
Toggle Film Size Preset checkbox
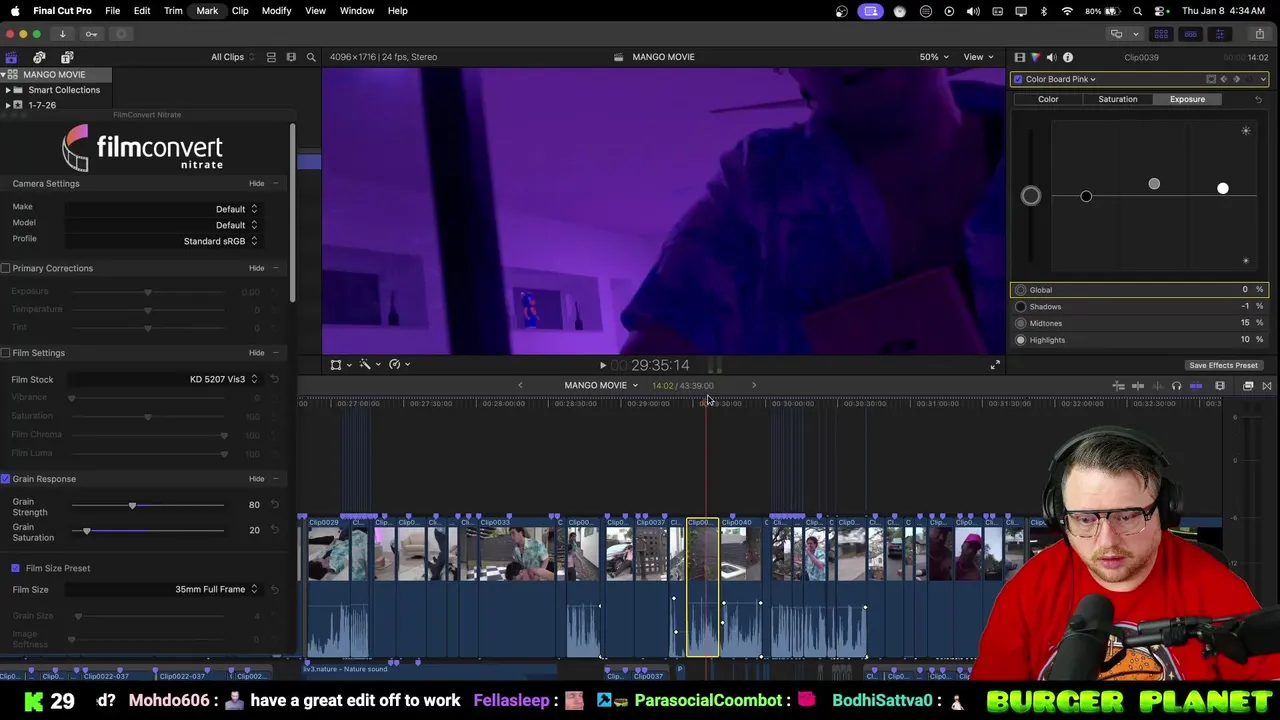15,568
